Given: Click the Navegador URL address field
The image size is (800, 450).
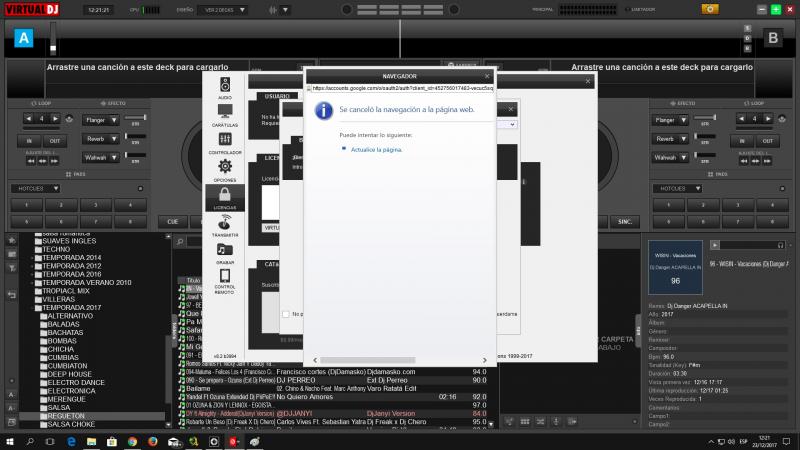Looking at the screenshot, I should (x=400, y=88).
